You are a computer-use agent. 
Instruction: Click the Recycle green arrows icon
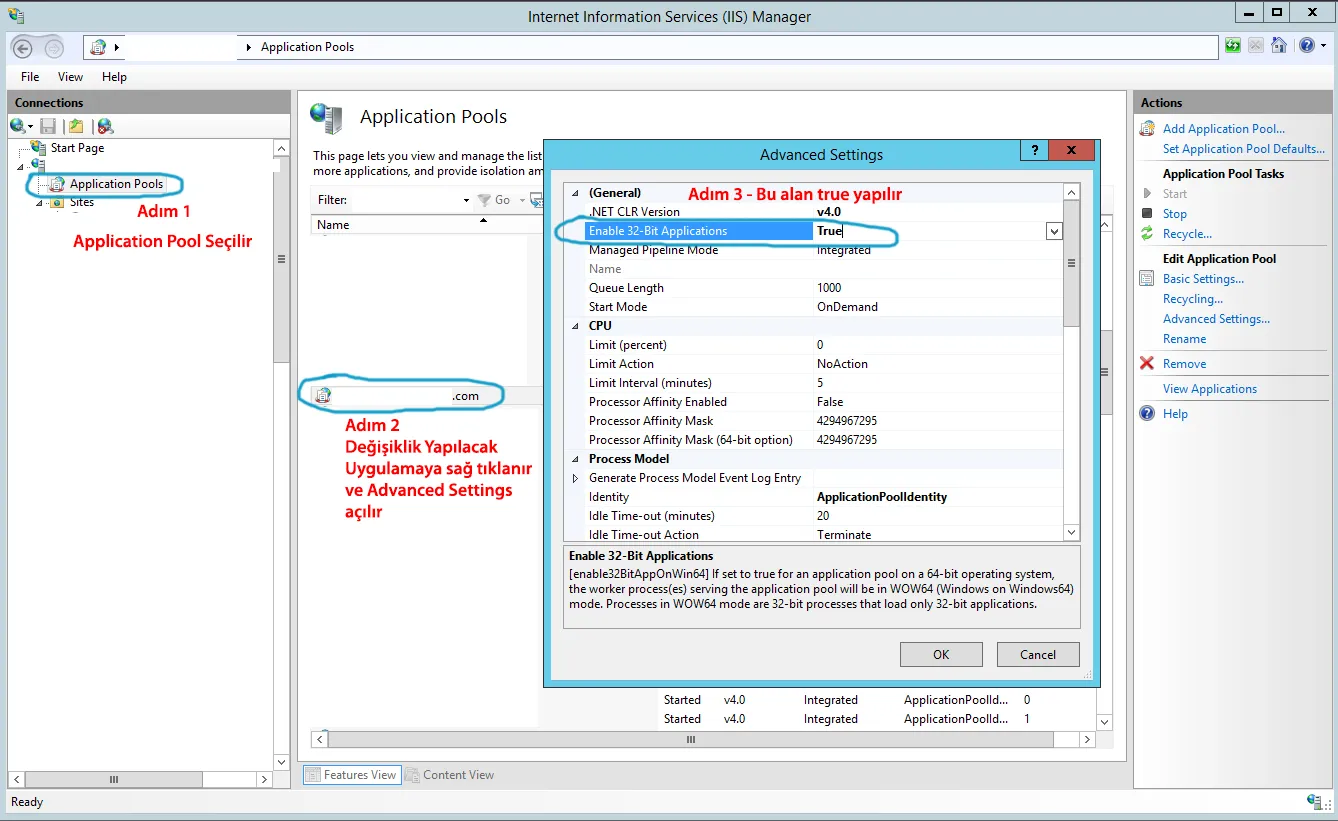pos(1147,234)
